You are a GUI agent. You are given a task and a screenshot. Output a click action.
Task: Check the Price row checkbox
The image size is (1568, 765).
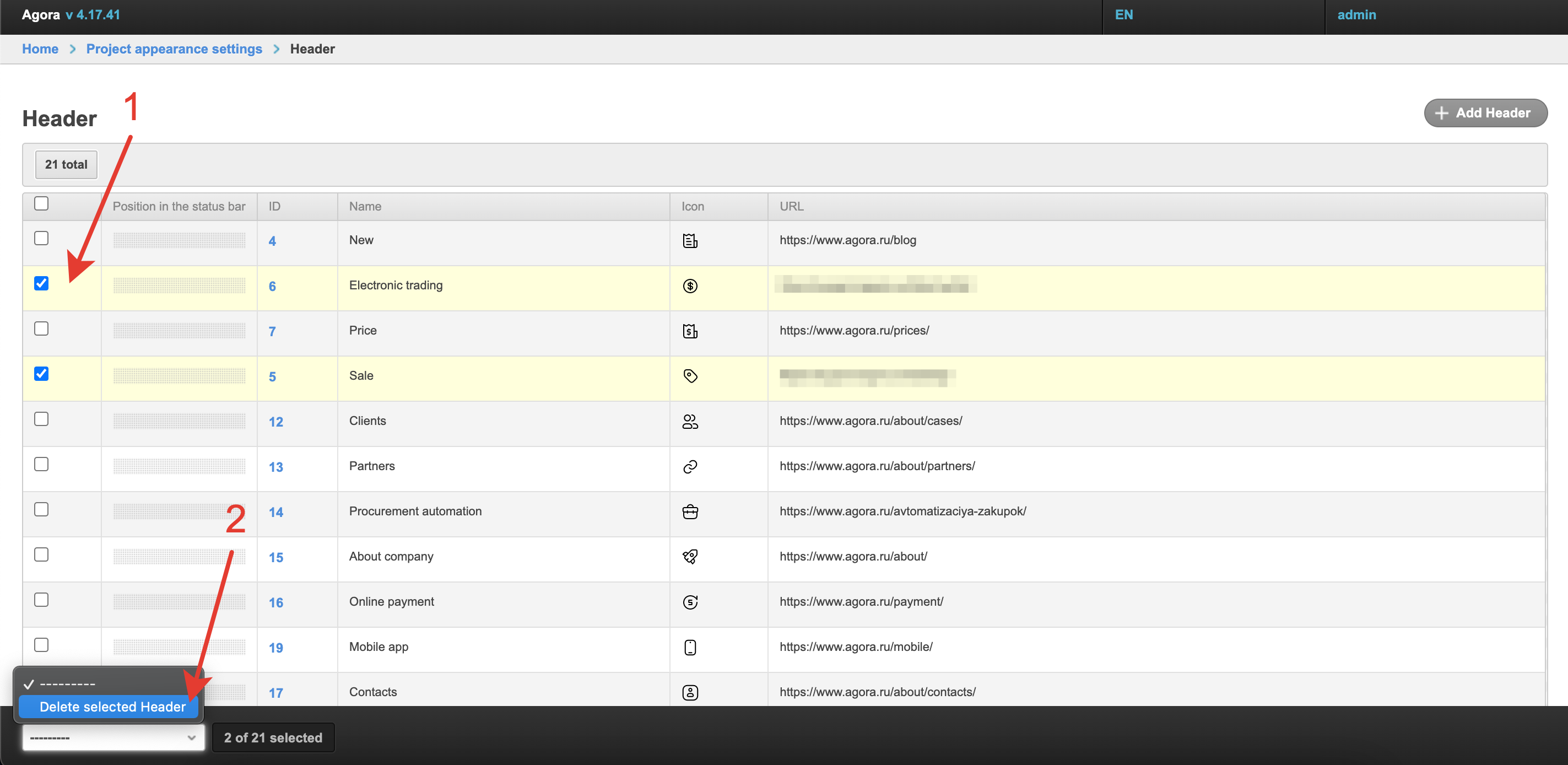[x=41, y=329]
